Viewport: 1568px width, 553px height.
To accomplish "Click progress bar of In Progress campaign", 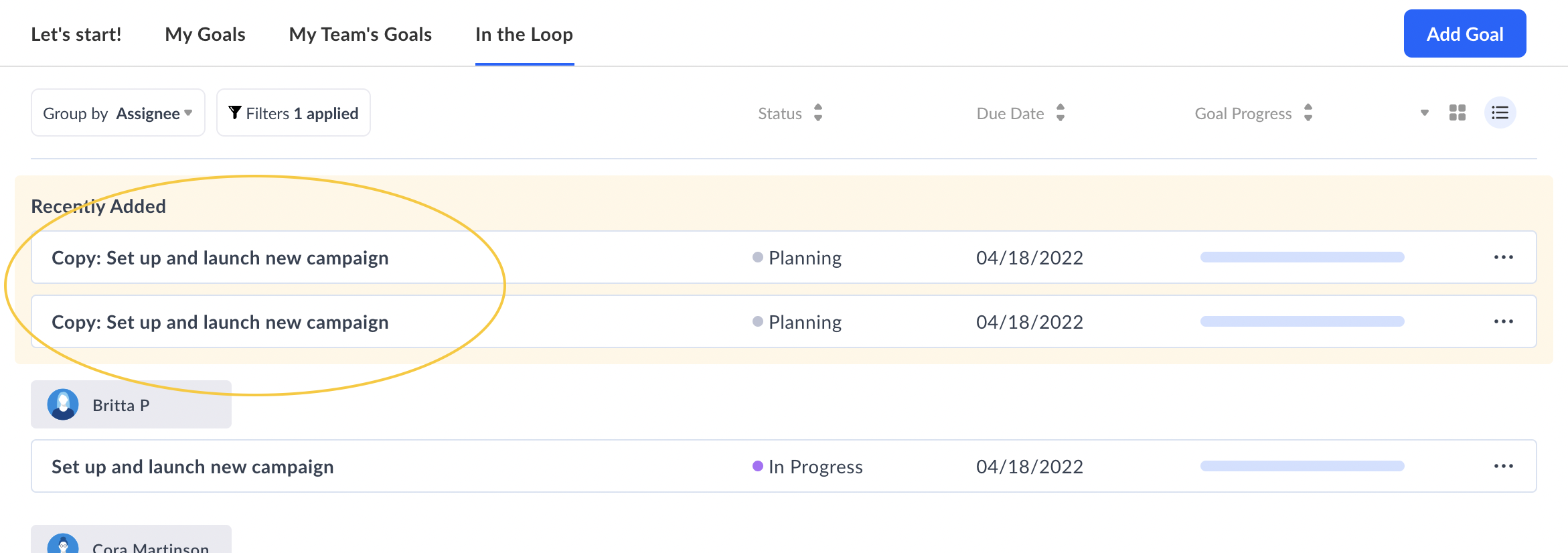I will point(1302,467).
